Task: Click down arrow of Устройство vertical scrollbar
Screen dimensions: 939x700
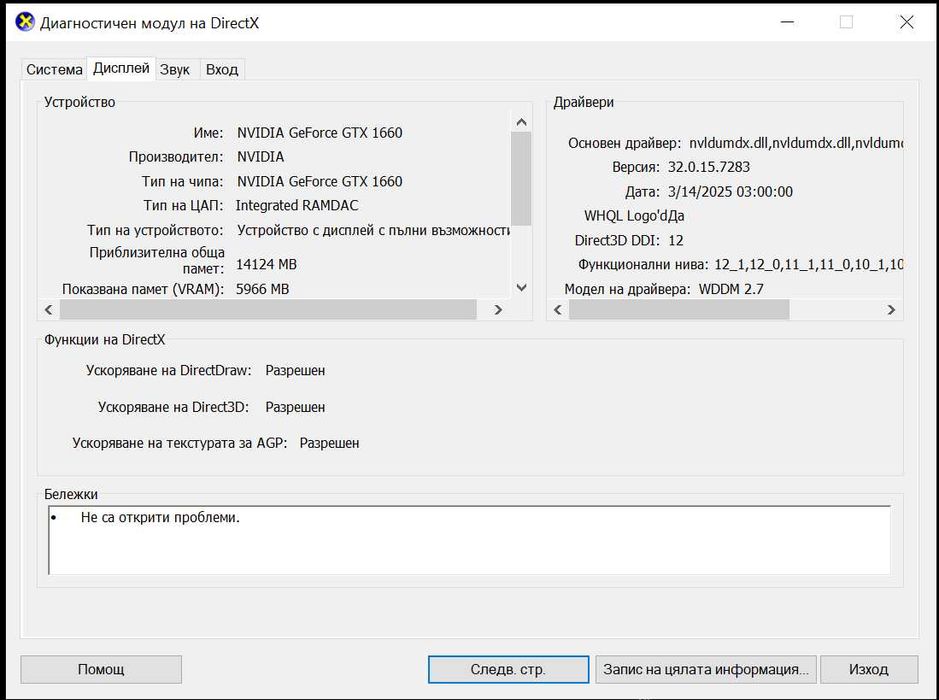Action: [x=522, y=287]
